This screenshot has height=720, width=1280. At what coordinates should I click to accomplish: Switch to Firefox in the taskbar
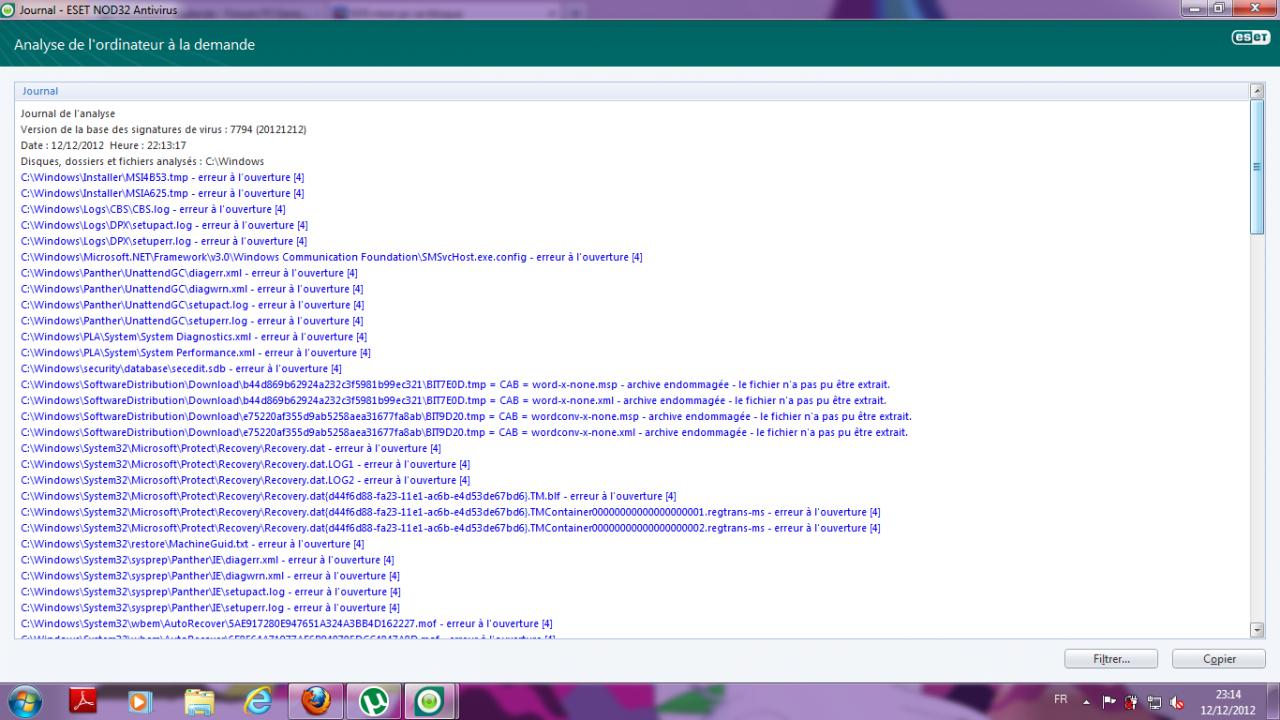[316, 702]
